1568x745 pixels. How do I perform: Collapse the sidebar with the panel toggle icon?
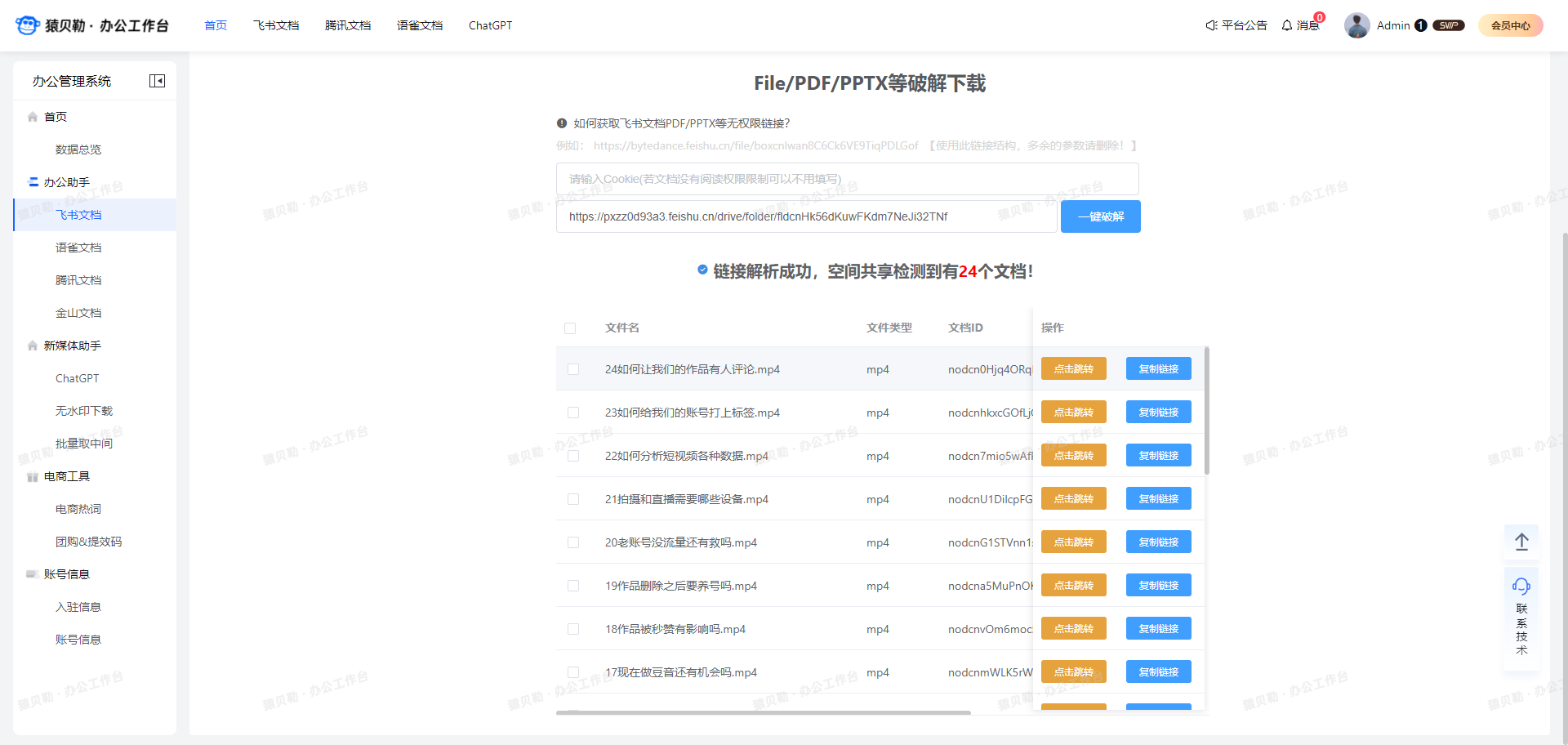(x=157, y=81)
